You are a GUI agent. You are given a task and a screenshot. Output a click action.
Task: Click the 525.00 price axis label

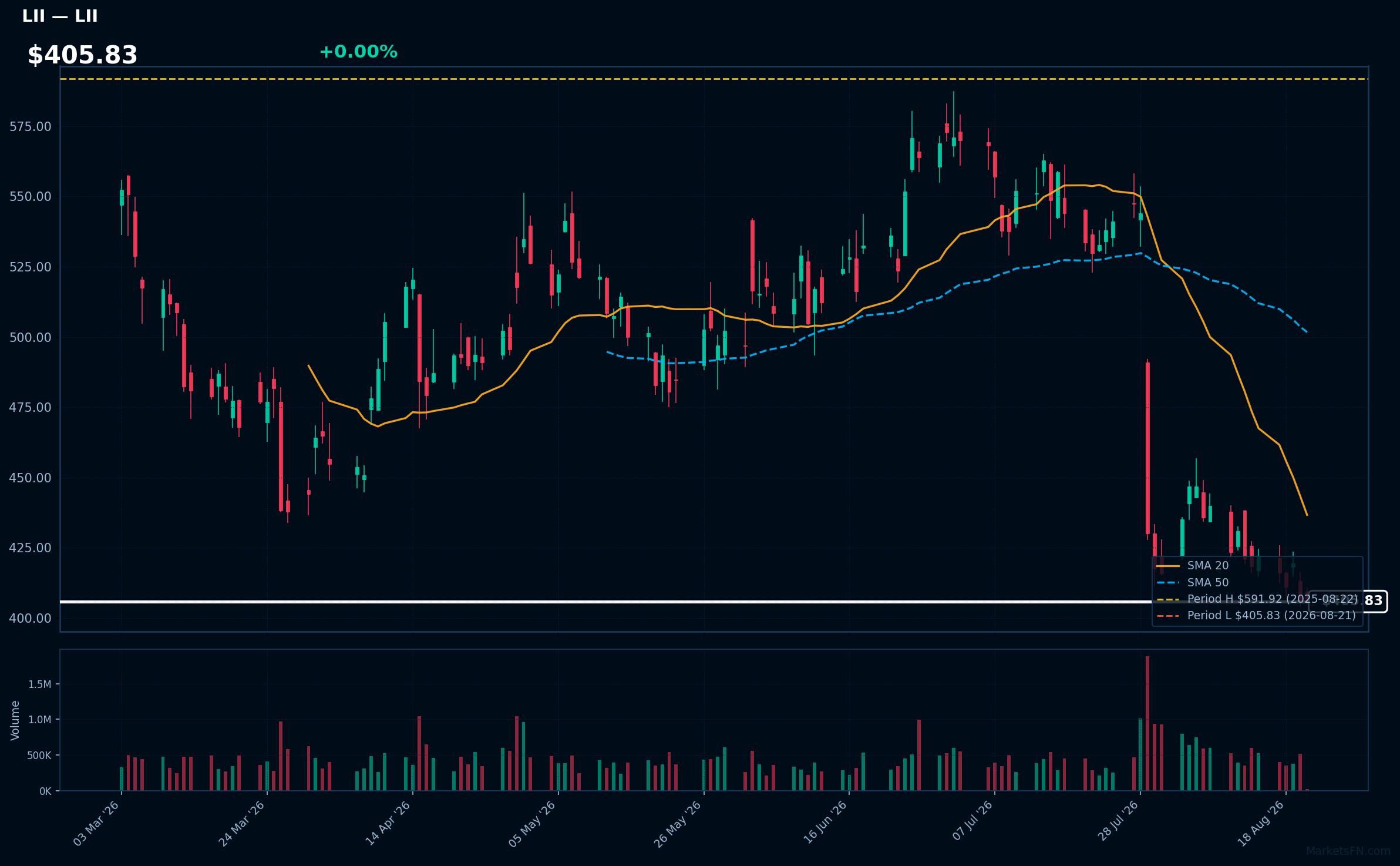(x=31, y=267)
